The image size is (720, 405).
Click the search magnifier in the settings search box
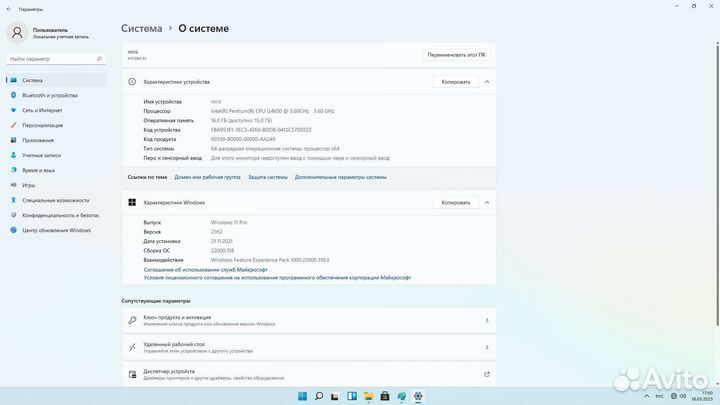99,59
